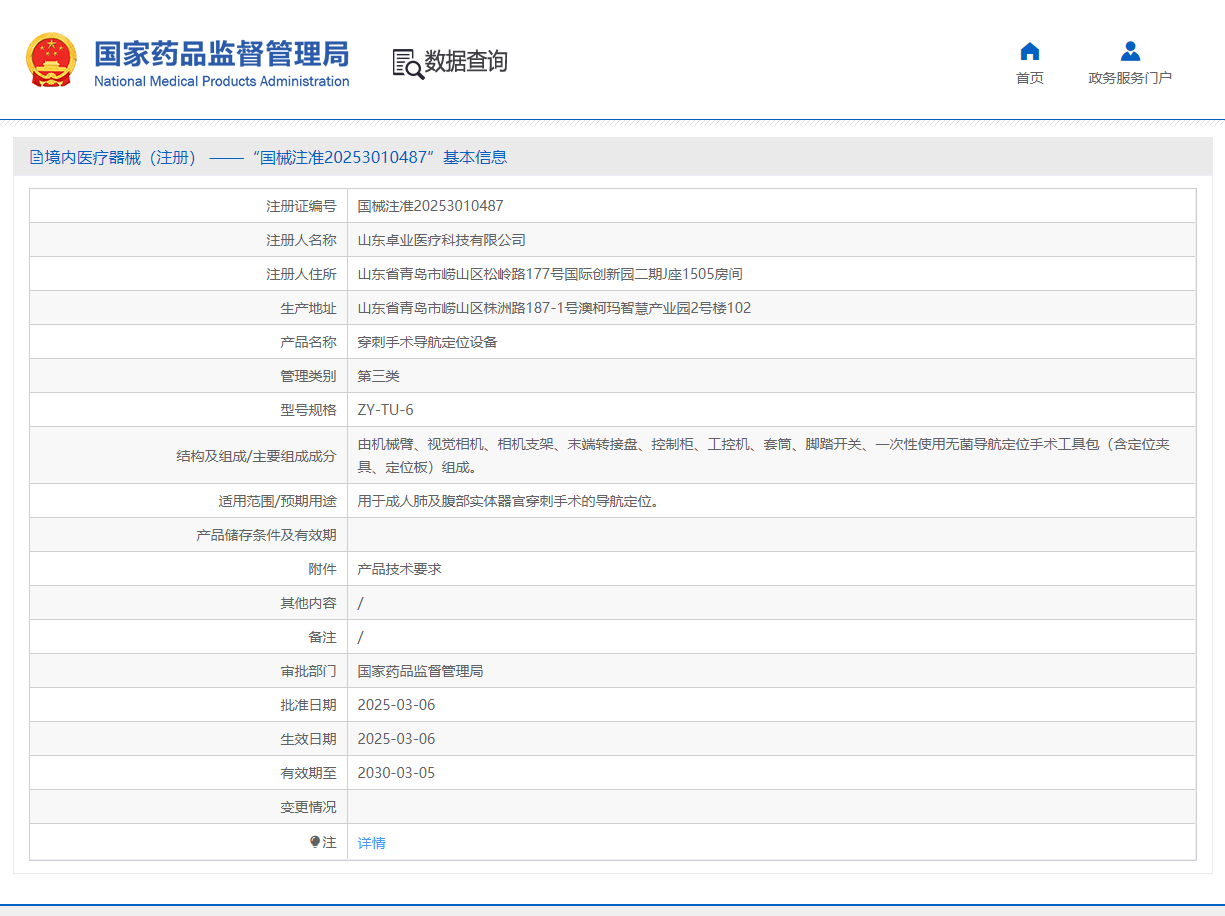Click the 生效日期 row label
The width and height of the screenshot is (1225, 916).
click(308, 739)
